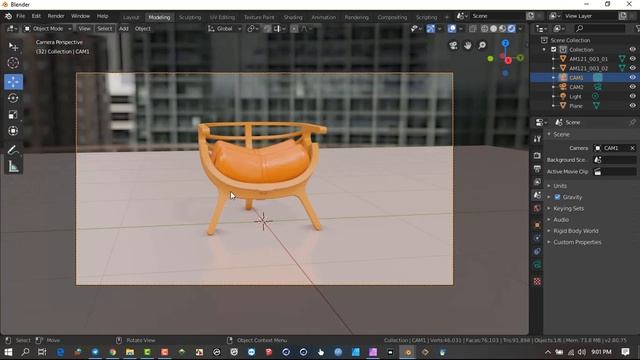
Task: Open the Physics properties tab
Action: (537, 238)
